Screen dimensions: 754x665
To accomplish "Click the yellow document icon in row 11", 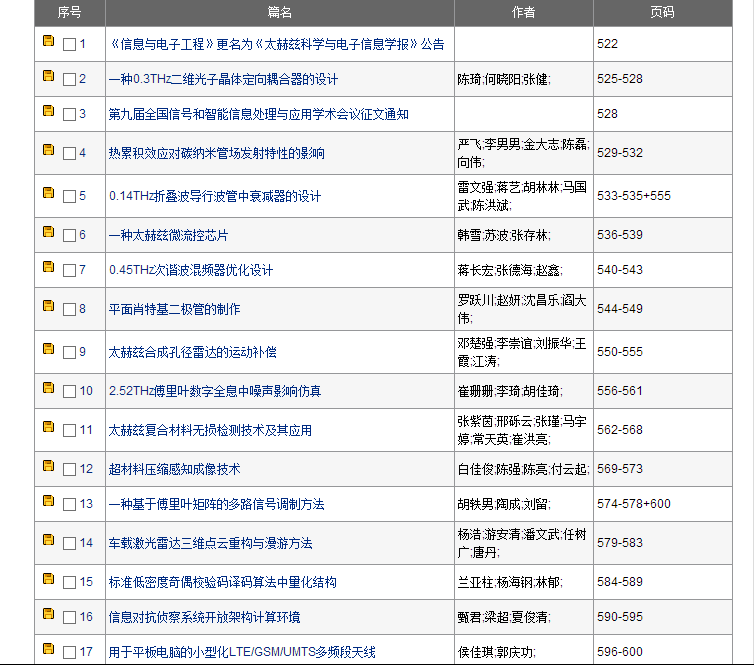I will [48, 427].
